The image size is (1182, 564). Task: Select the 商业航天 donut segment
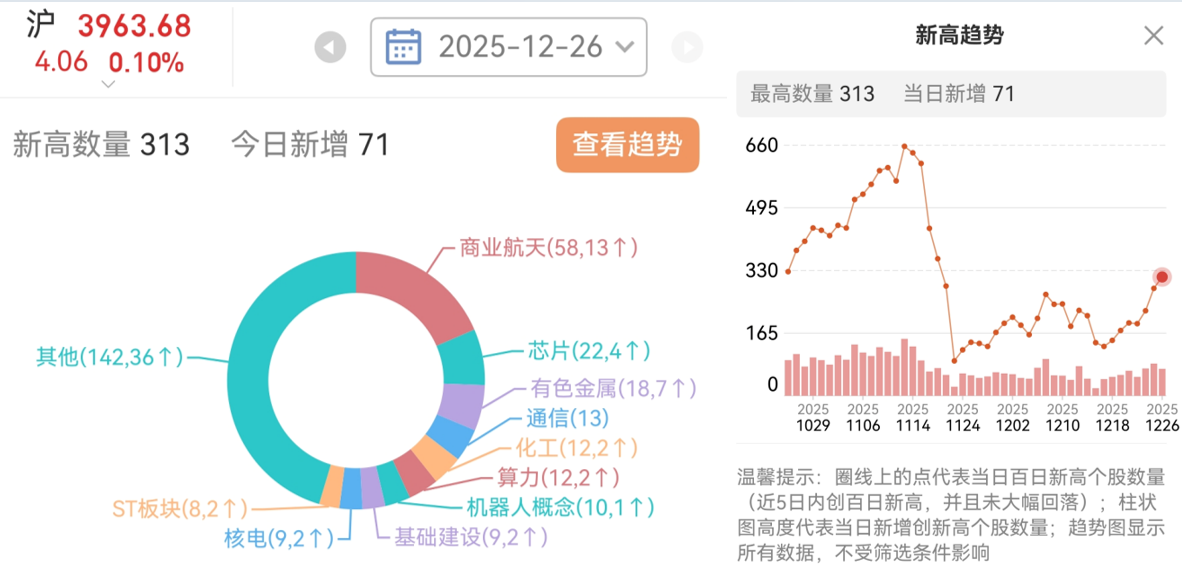[415, 283]
